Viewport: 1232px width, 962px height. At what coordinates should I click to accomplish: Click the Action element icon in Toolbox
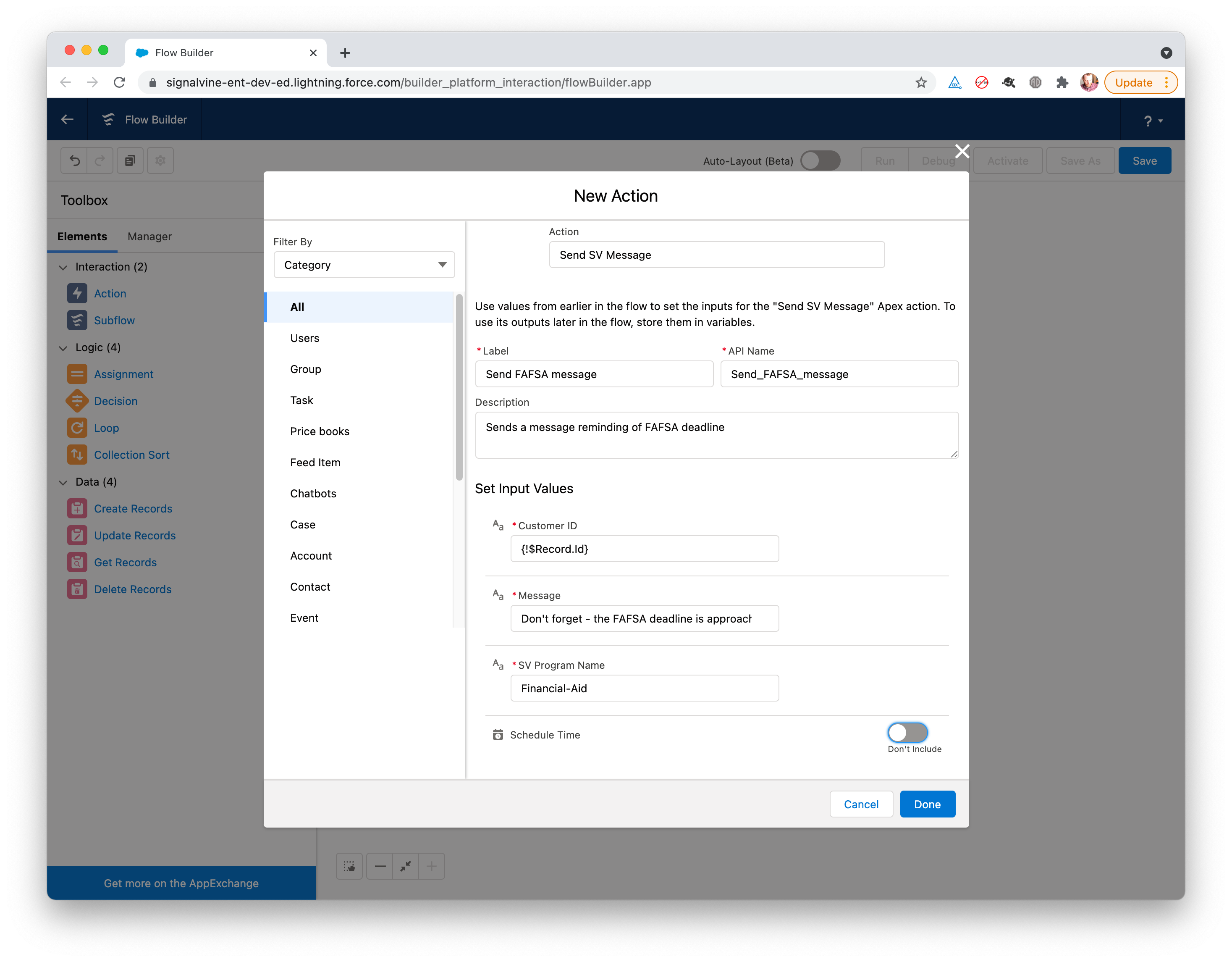pos(77,293)
